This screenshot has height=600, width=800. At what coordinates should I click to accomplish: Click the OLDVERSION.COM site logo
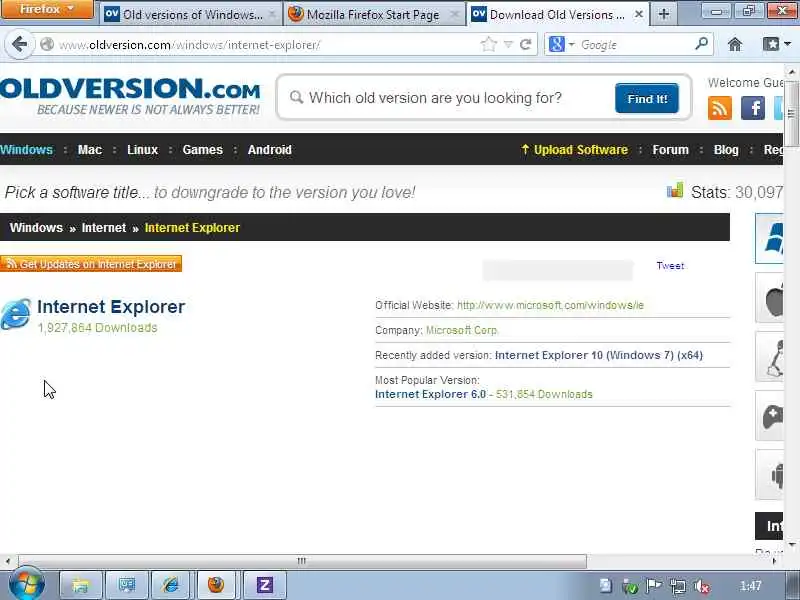pyautogui.click(x=130, y=95)
